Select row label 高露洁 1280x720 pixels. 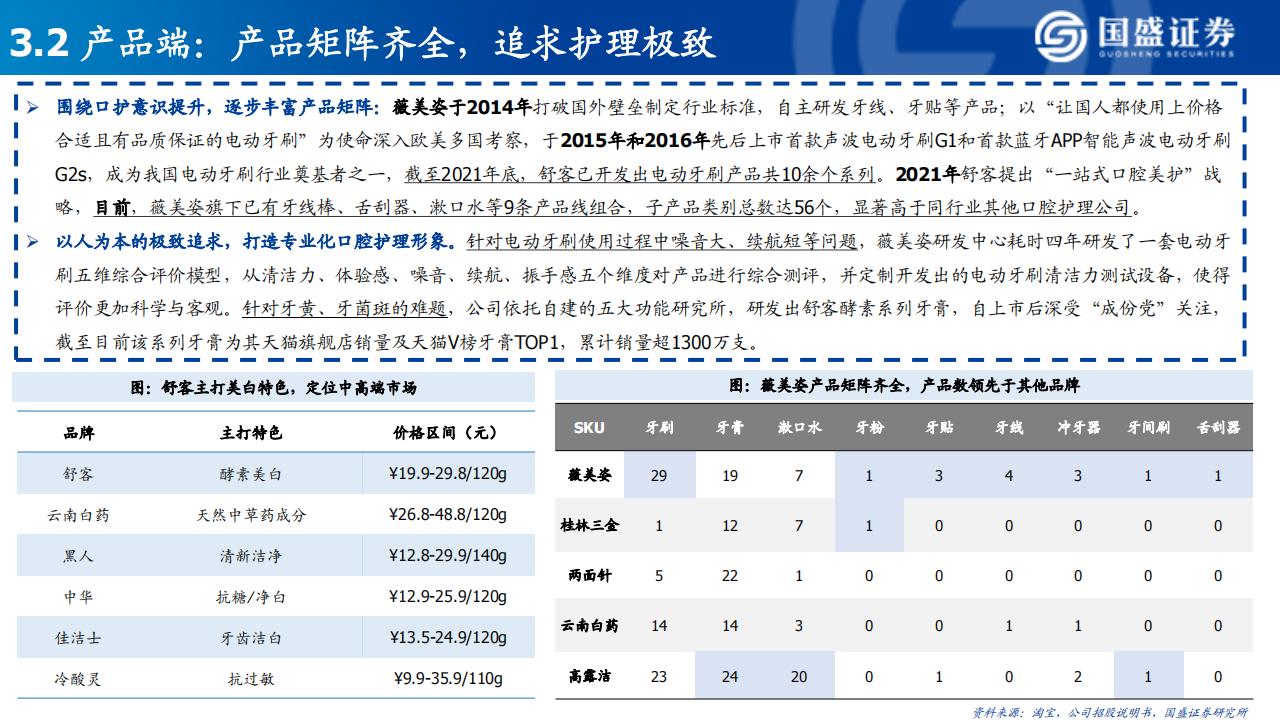(x=589, y=675)
